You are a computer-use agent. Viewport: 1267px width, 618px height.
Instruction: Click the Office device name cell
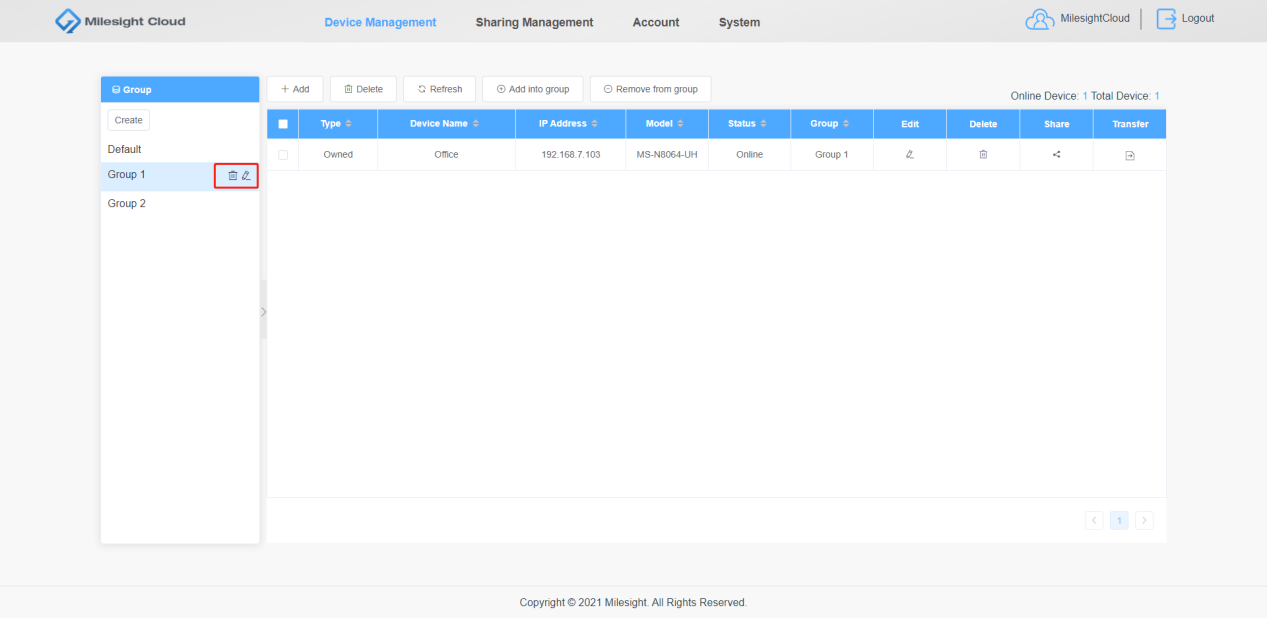coord(446,155)
